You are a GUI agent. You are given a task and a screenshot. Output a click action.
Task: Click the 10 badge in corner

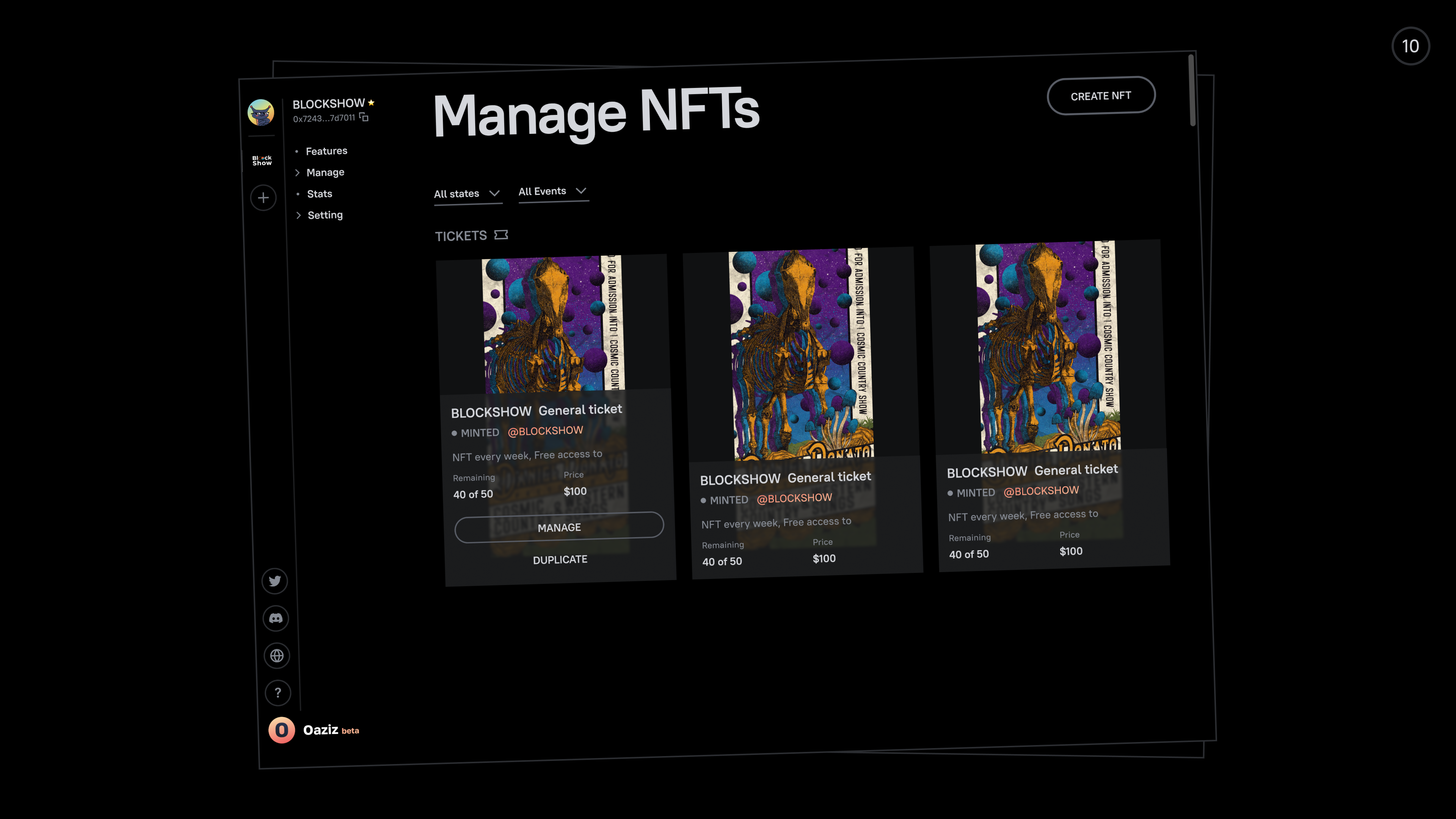coord(1411,46)
